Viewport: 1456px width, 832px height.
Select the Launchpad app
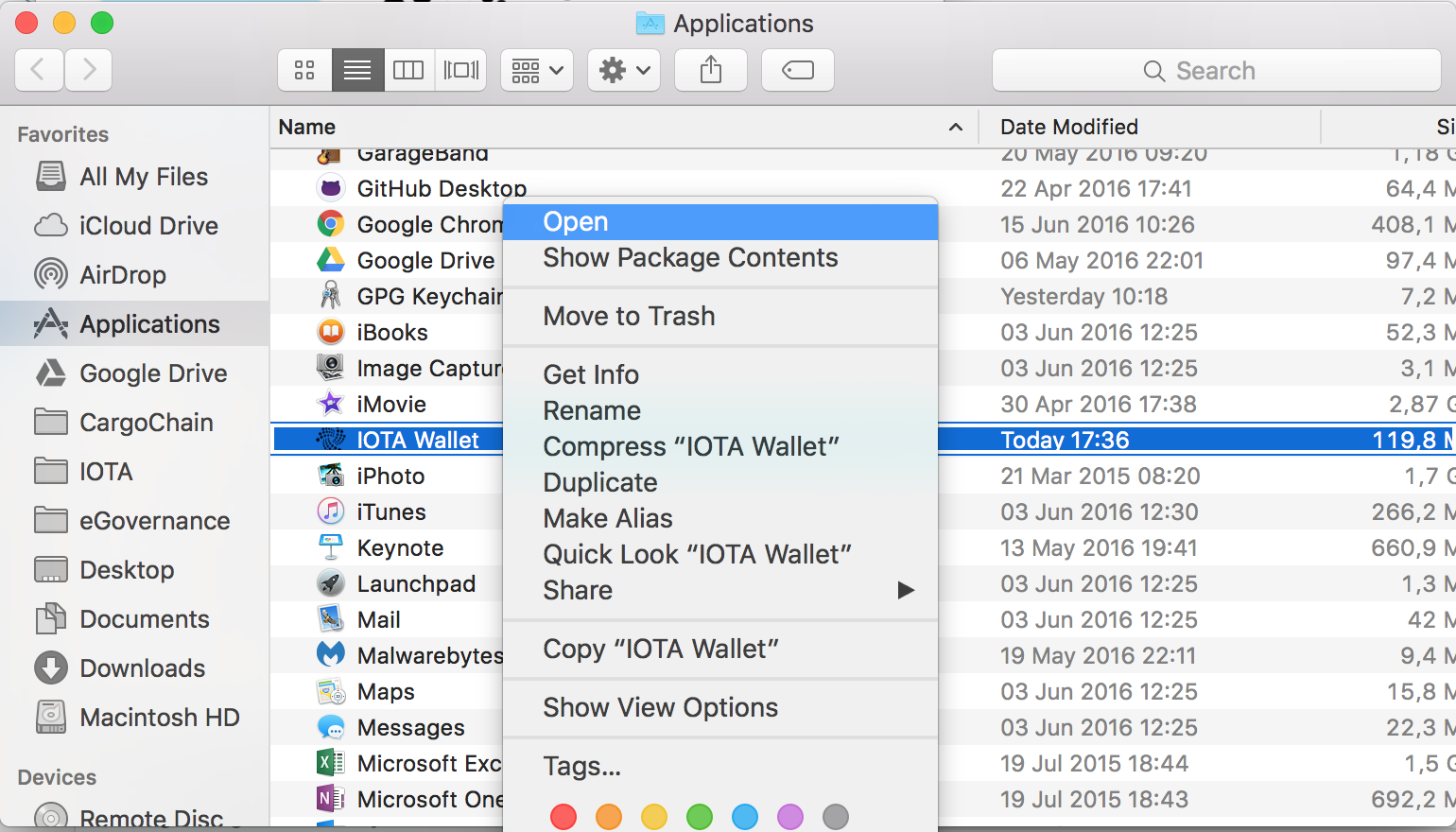point(416,584)
